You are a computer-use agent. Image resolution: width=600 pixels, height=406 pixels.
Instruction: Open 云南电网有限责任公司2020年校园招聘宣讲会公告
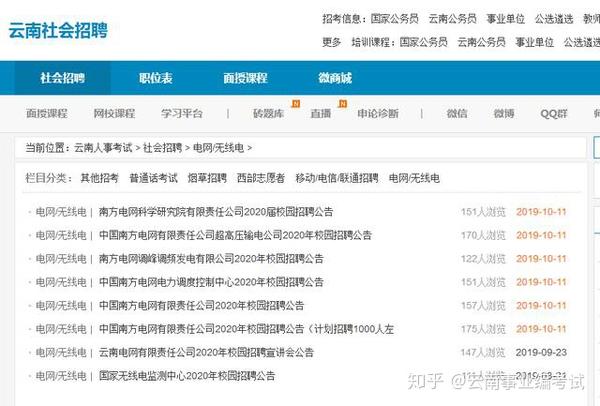coord(206,352)
